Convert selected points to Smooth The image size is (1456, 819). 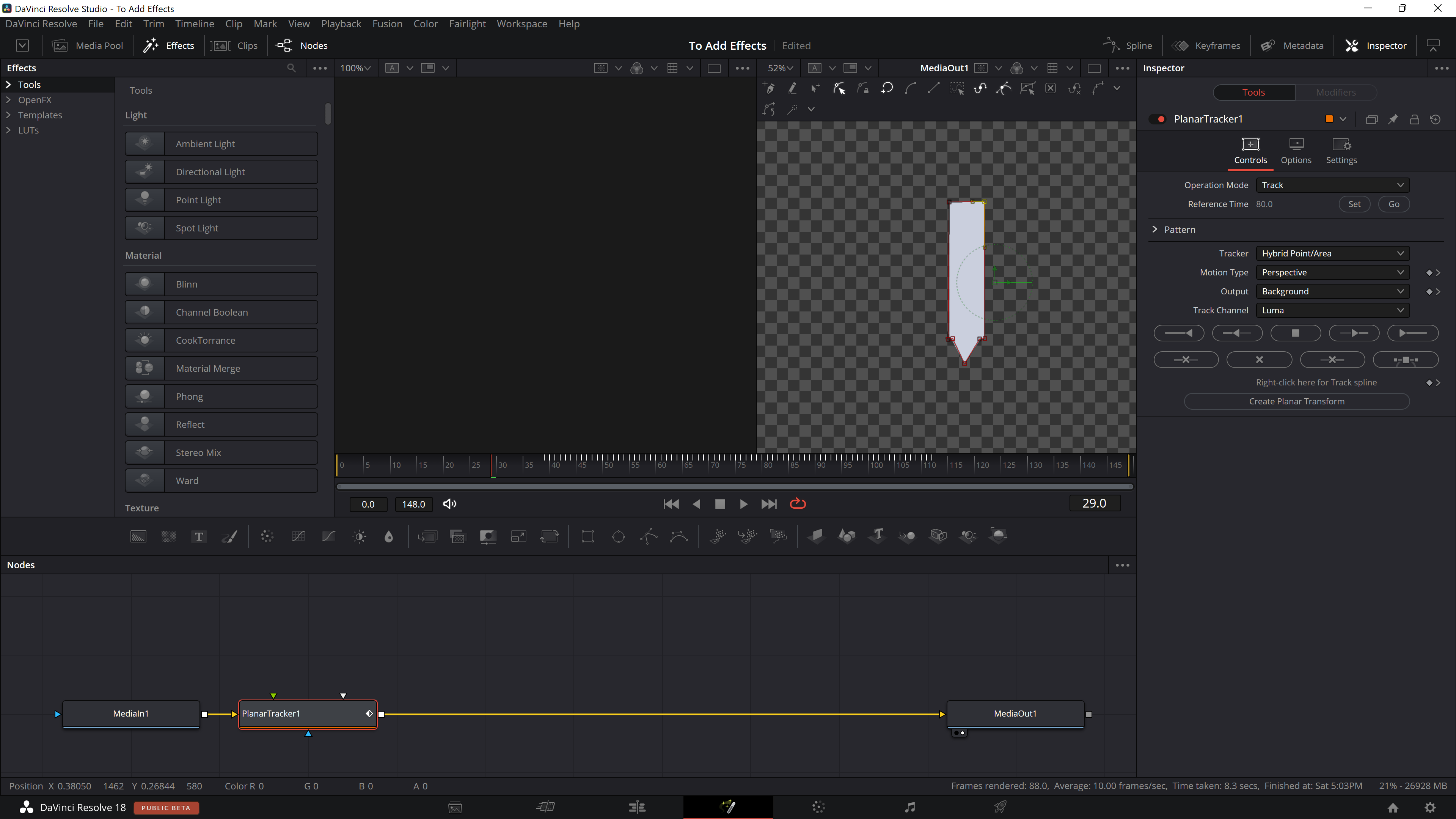tap(911, 88)
